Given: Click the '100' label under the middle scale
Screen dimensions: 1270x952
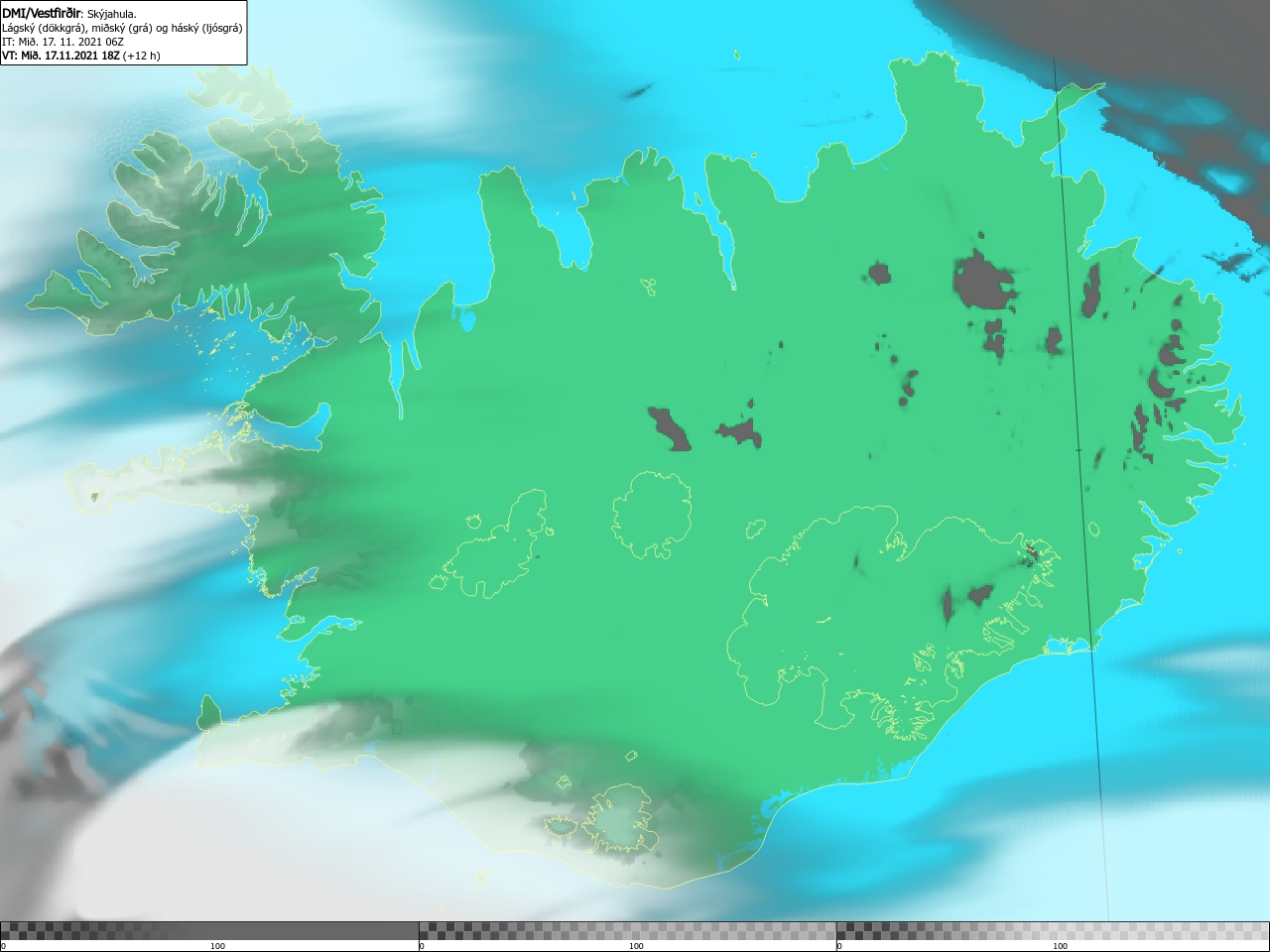Looking at the screenshot, I should 636,946.
